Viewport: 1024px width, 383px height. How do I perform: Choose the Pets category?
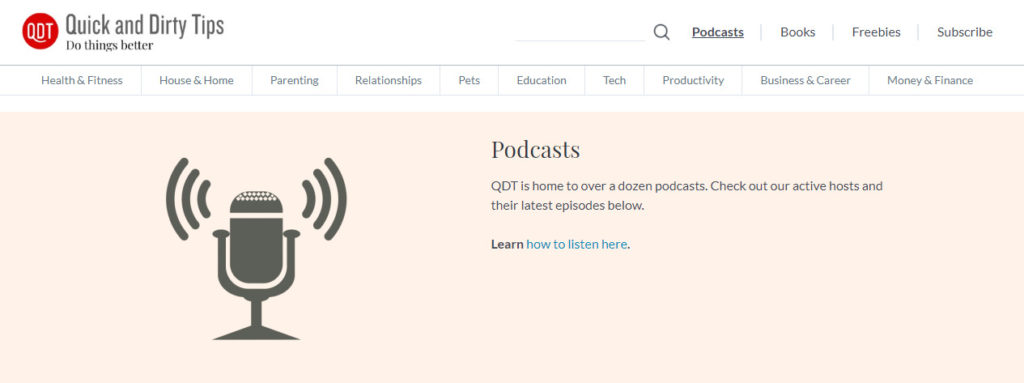pos(469,80)
